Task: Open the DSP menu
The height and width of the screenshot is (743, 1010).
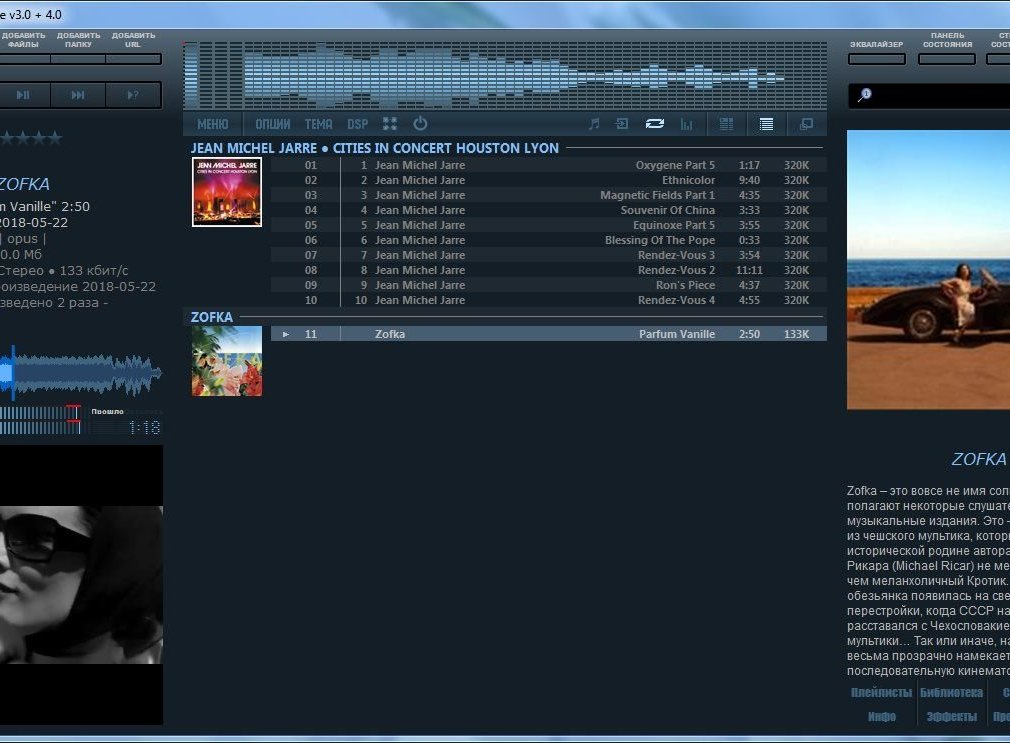Action: tap(357, 124)
